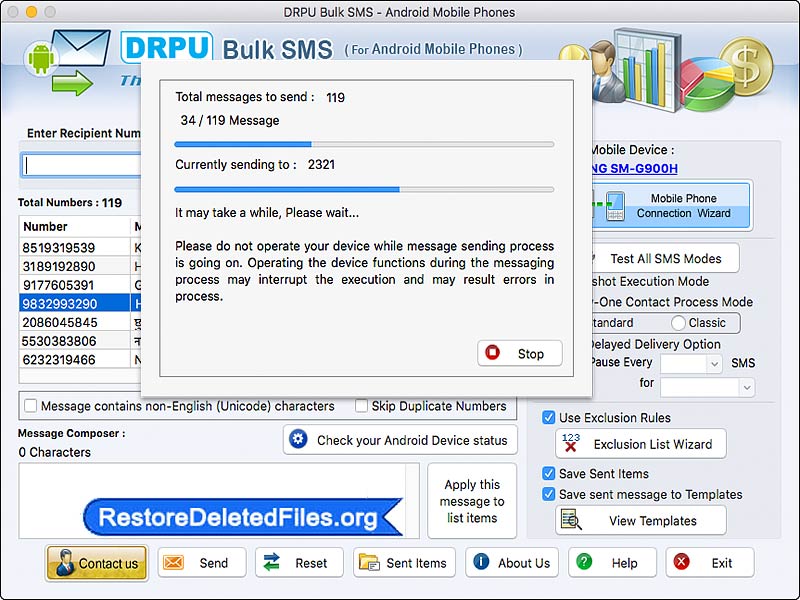Open Sent Items
Viewport: 800px width, 600px height.
[x=404, y=563]
